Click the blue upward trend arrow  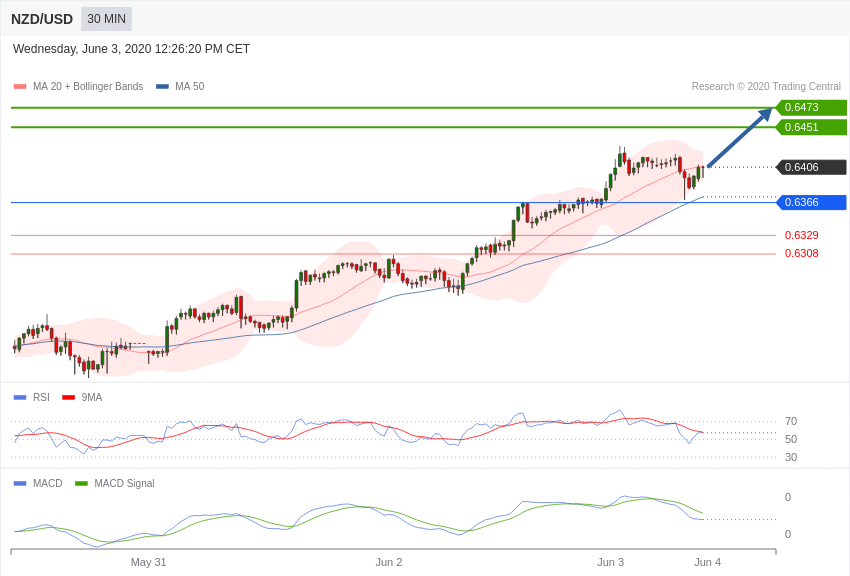tap(740, 137)
